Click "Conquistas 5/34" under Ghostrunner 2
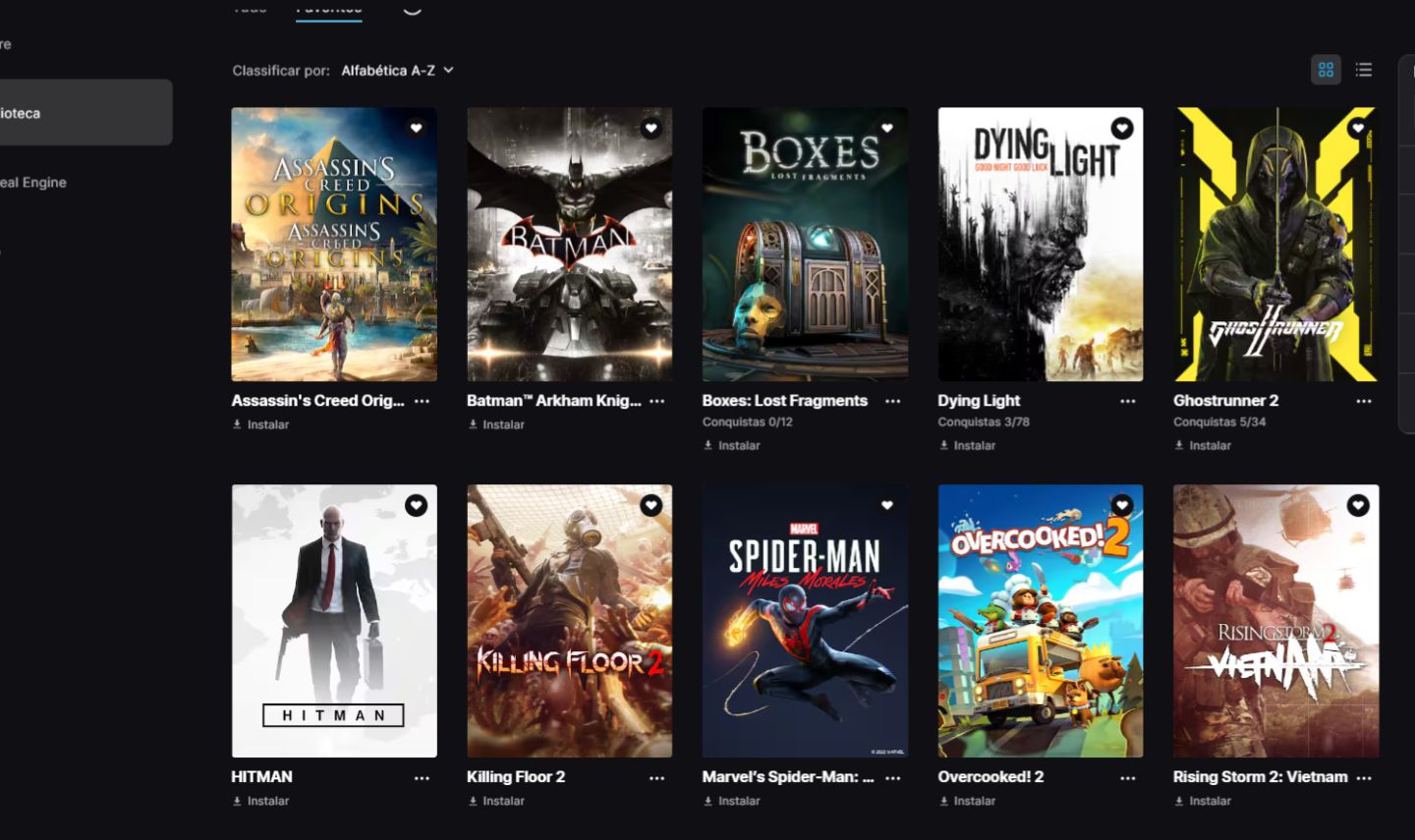 pyautogui.click(x=1219, y=421)
